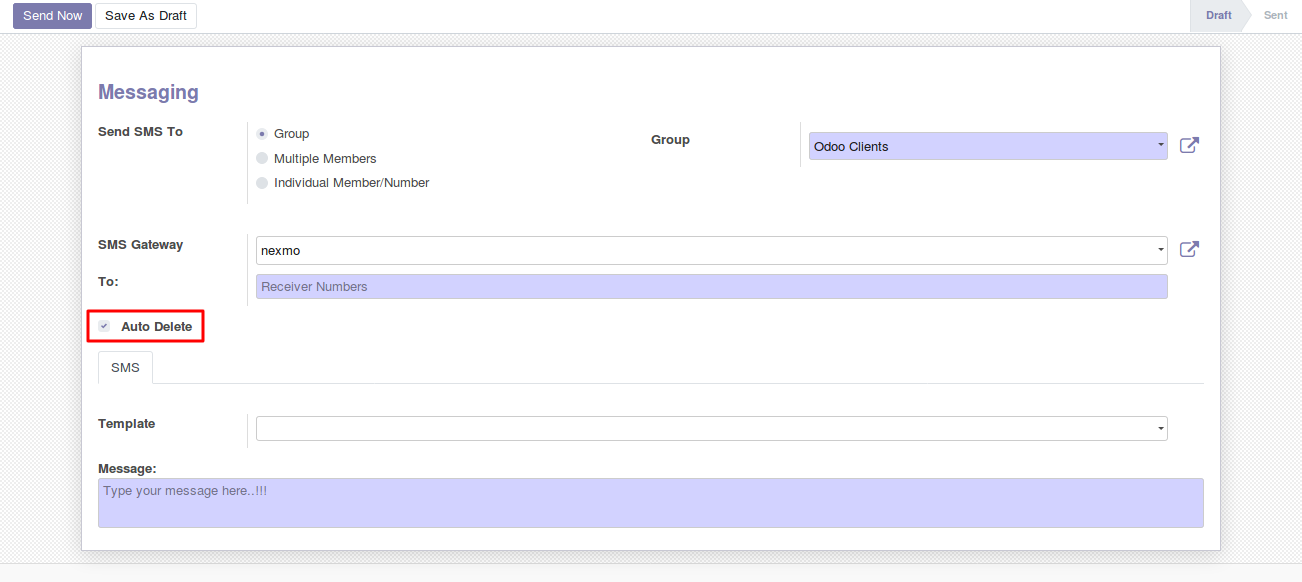Screen dimensions: 1302x582
Task: Click the Sent status stage
Action: [x=1275, y=16]
